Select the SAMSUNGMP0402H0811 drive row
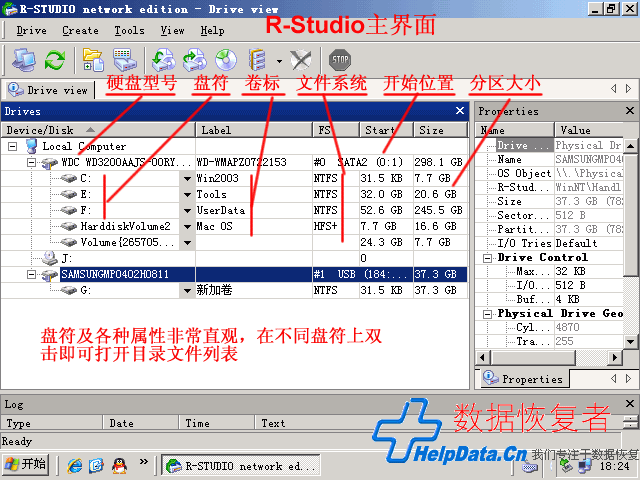This screenshot has height=480, width=640. pyautogui.click(x=234, y=274)
